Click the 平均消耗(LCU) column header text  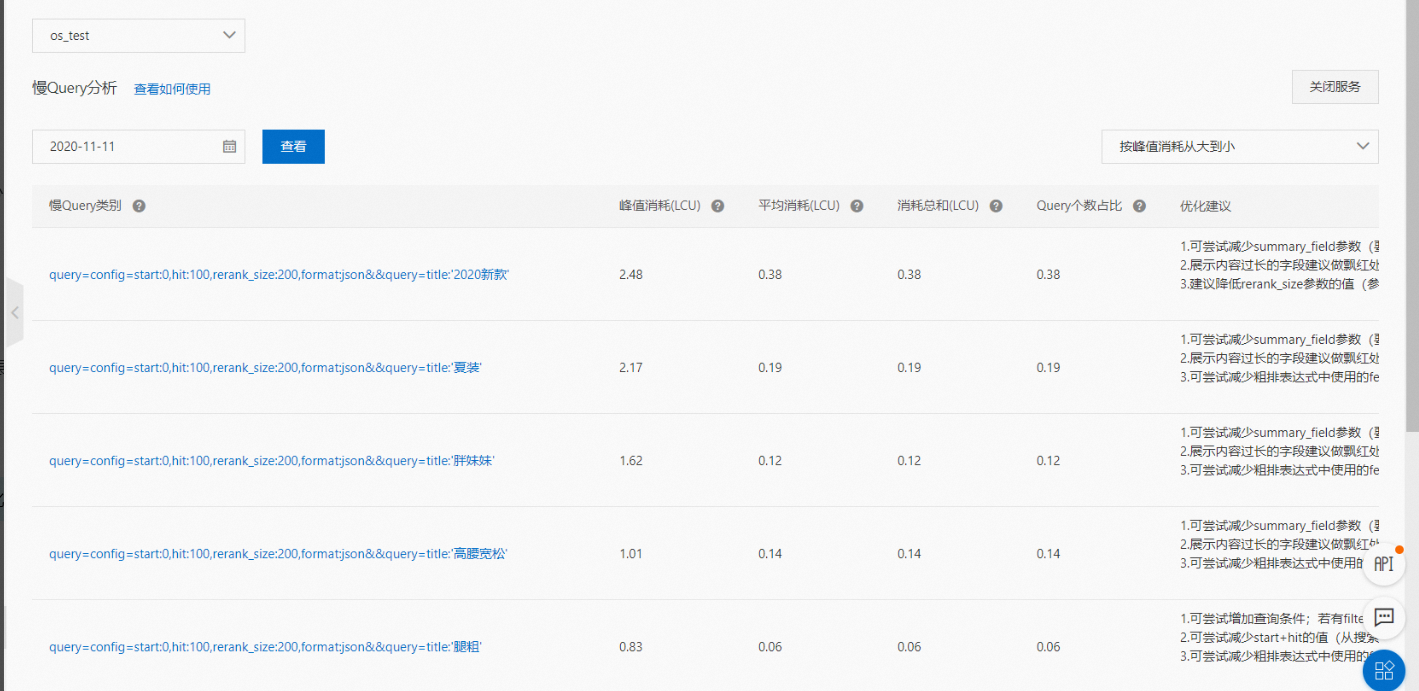pos(799,206)
